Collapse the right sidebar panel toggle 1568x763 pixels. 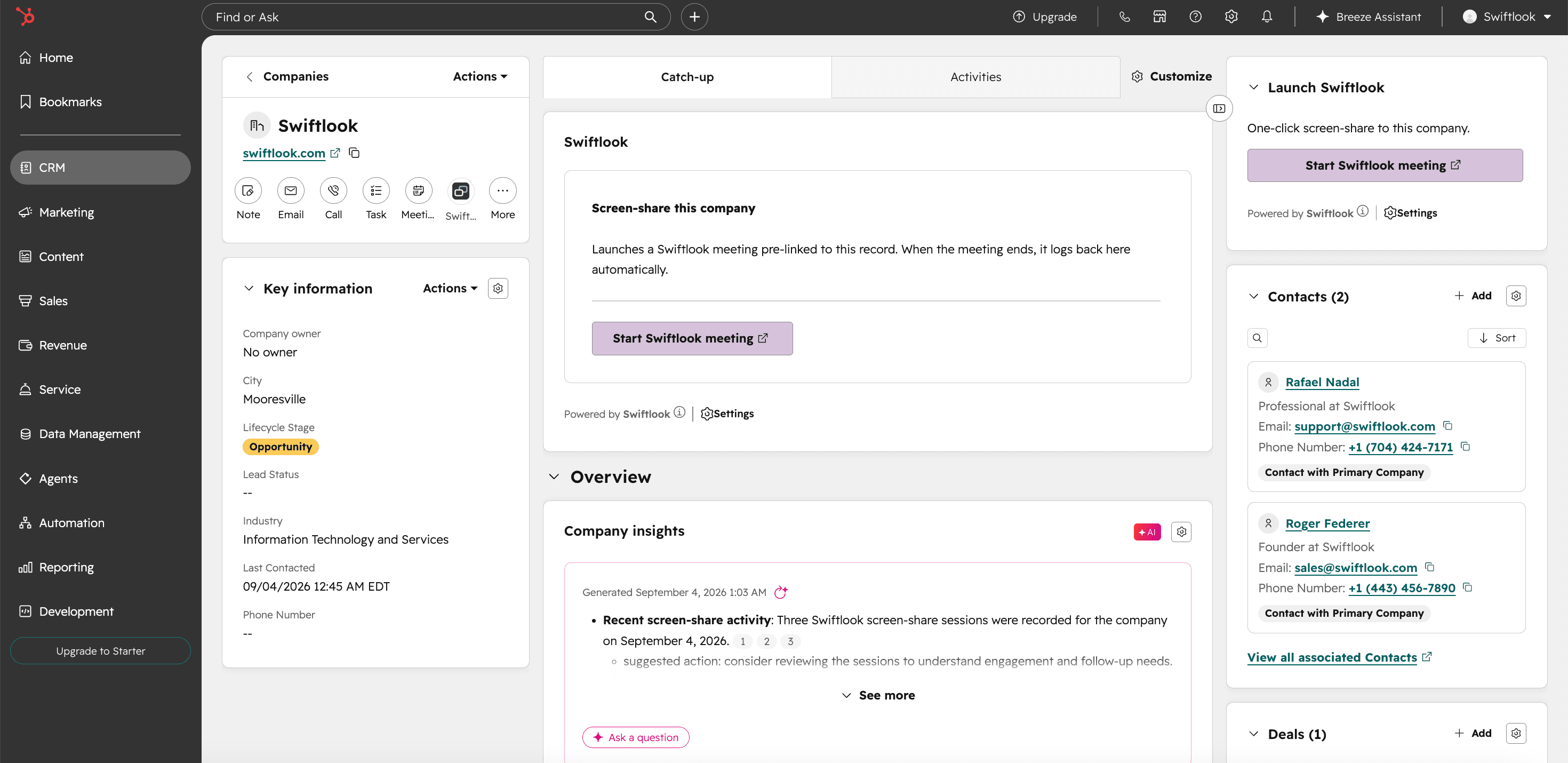[x=1219, y=108]
